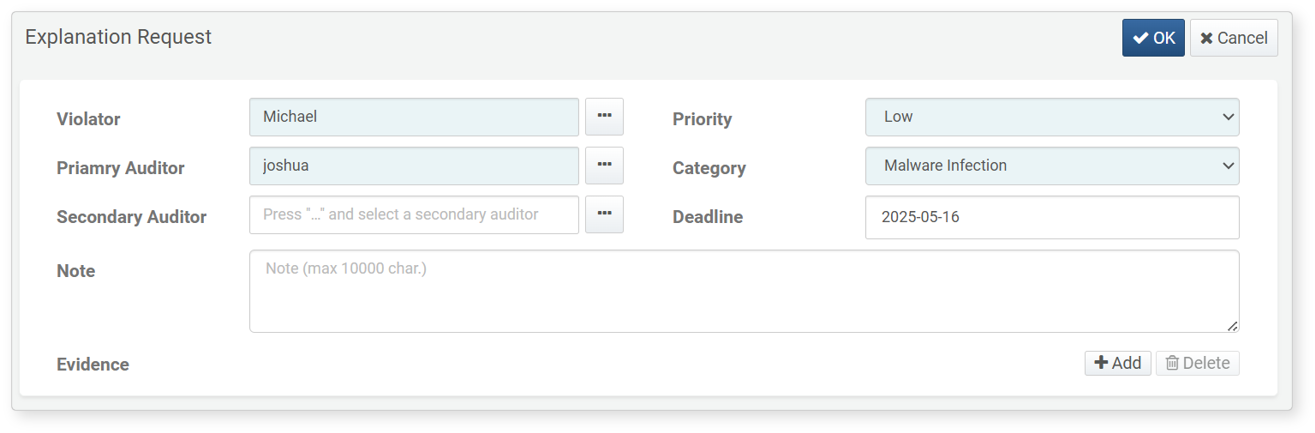1315x433 pixels.
Task: Click the Category field label
Action: 709,168
